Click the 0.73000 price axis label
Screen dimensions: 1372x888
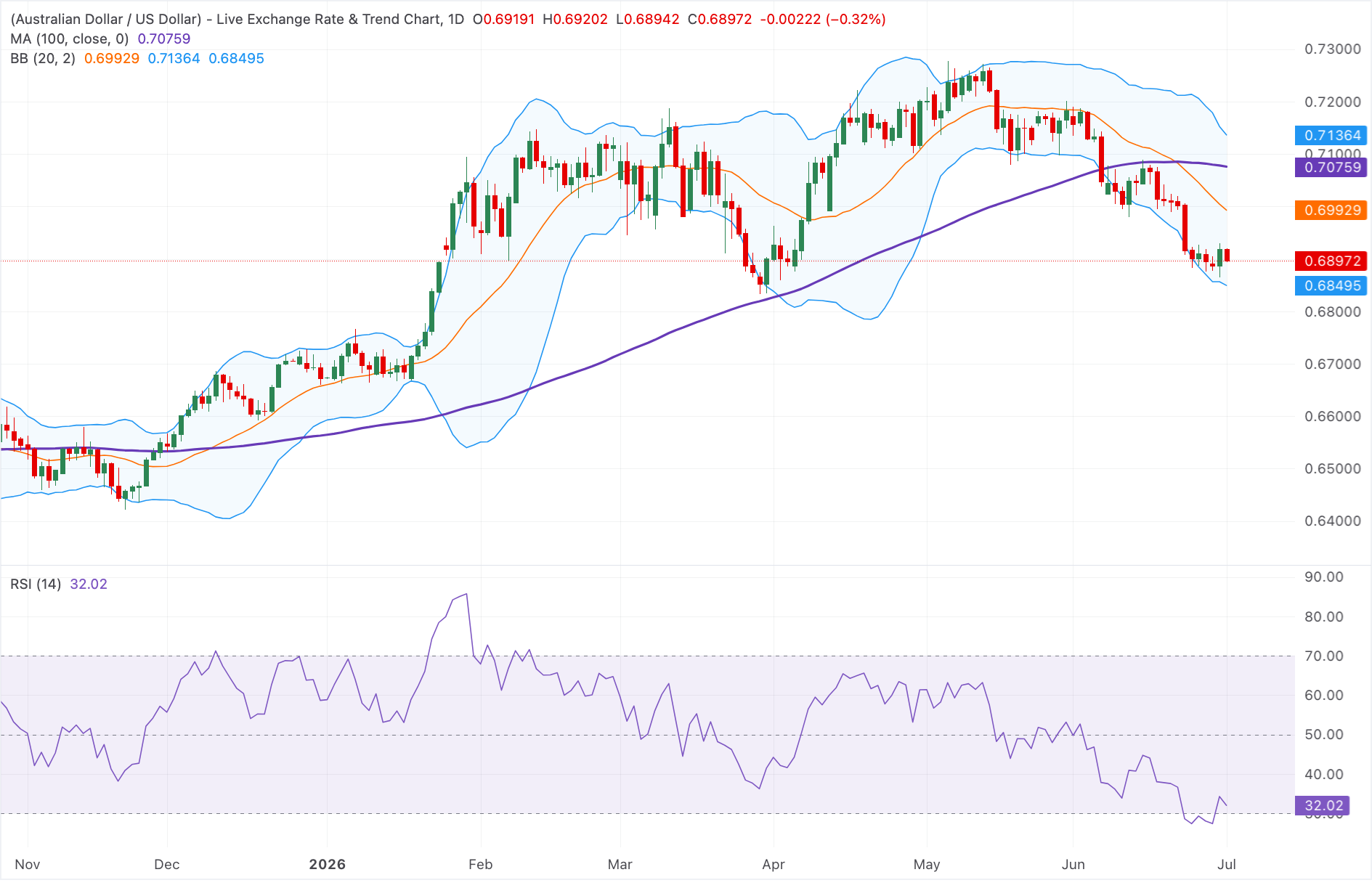(x=1333, y=49)
